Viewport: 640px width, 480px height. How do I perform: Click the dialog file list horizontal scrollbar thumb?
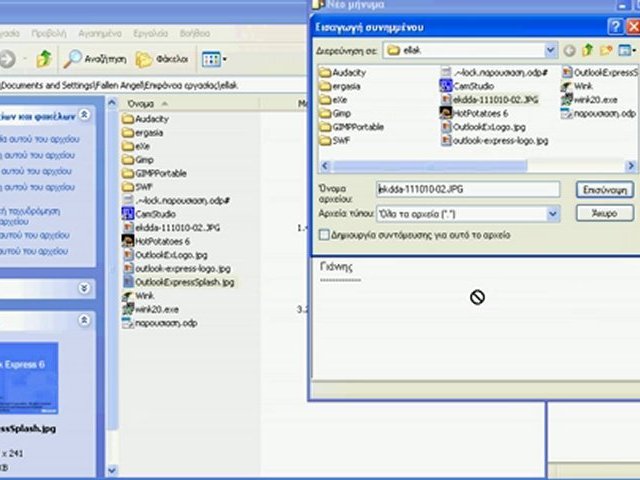[x=430, y=166]
